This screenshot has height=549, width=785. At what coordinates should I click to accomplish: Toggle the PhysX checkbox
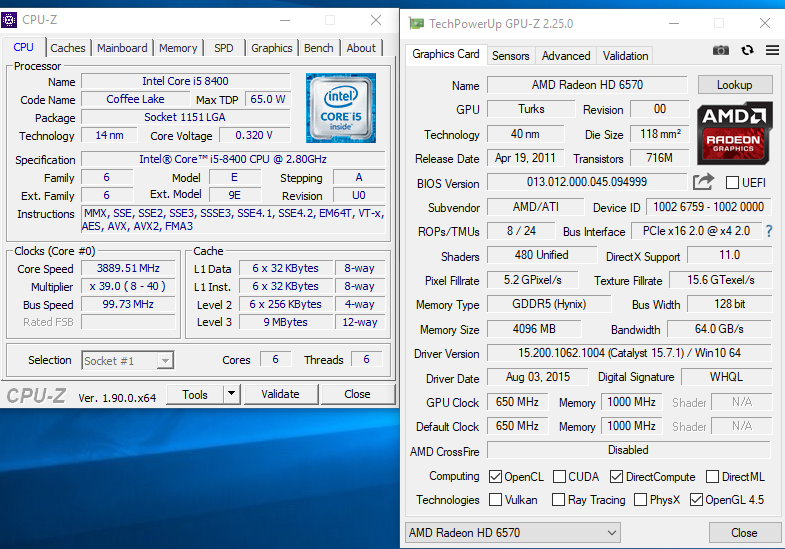640,499
